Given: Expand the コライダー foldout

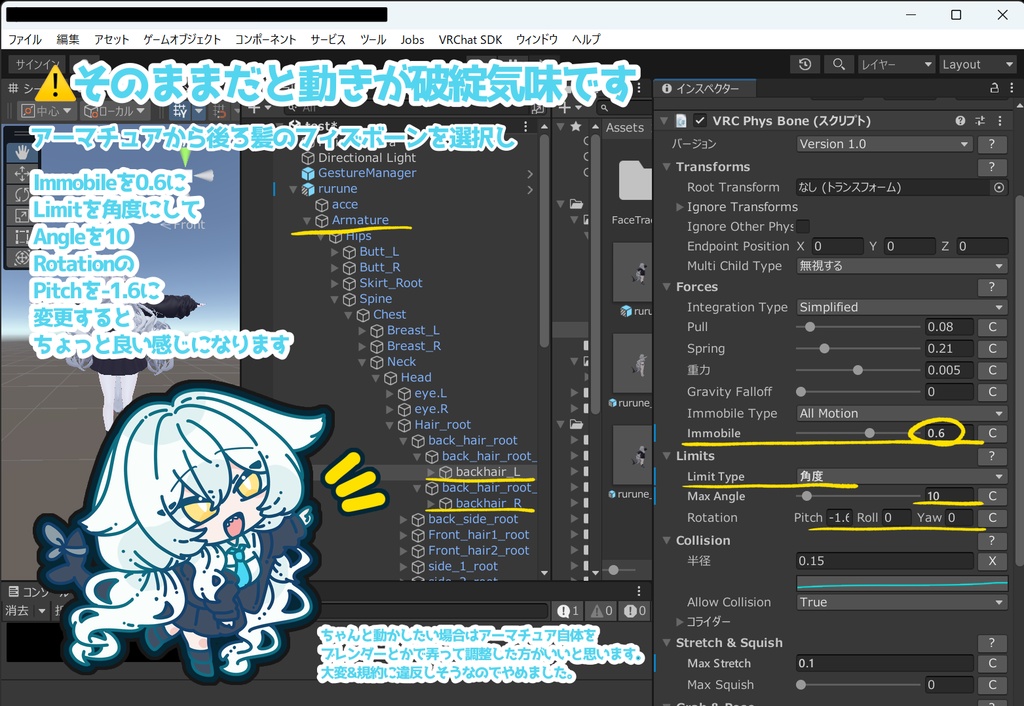Looking at the screenshot, I should [x=680, y=622].
